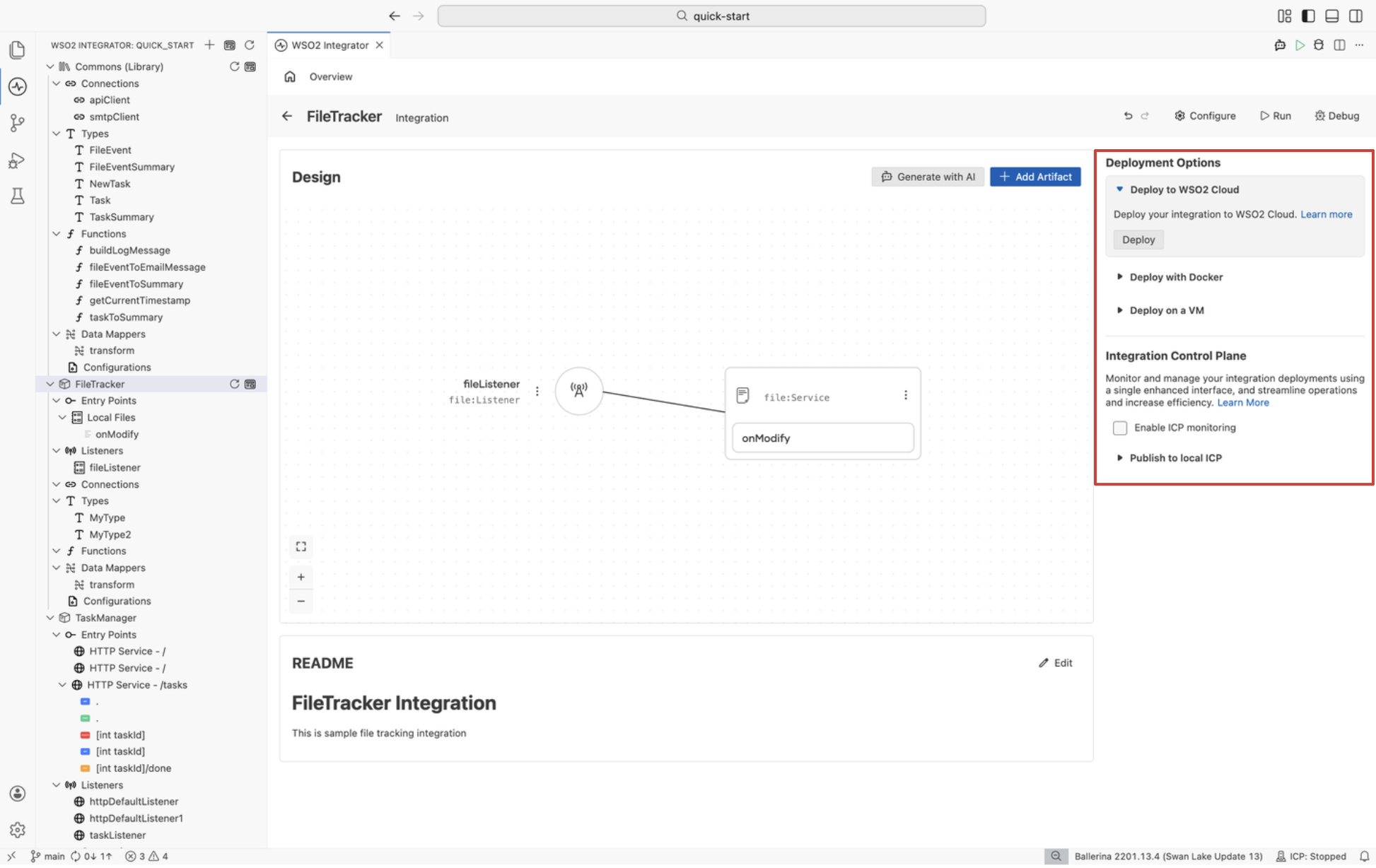
Task: Zoom out the design diagram
Action: (301, 602)
